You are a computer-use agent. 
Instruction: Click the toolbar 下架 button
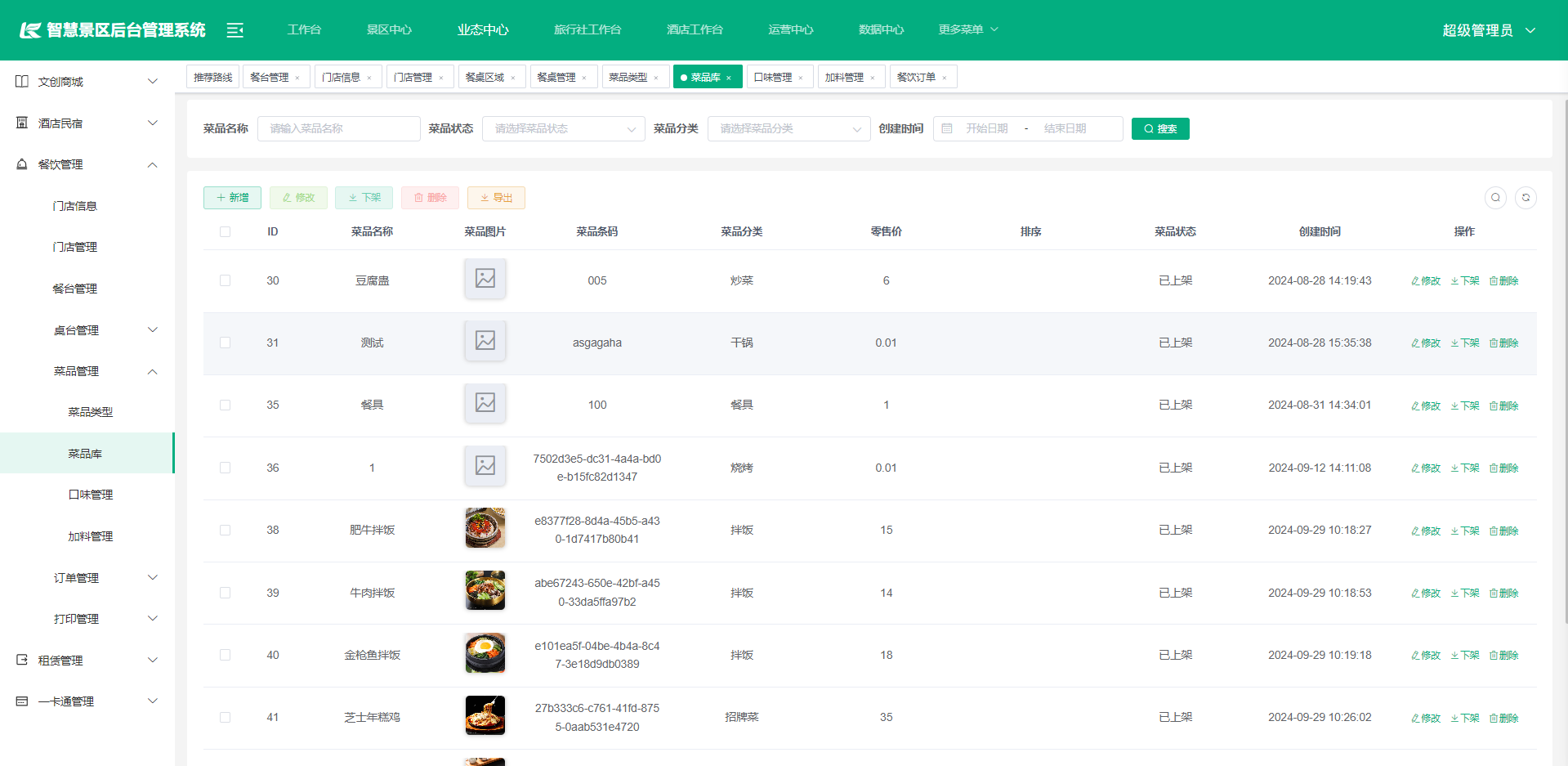(364, 198)
